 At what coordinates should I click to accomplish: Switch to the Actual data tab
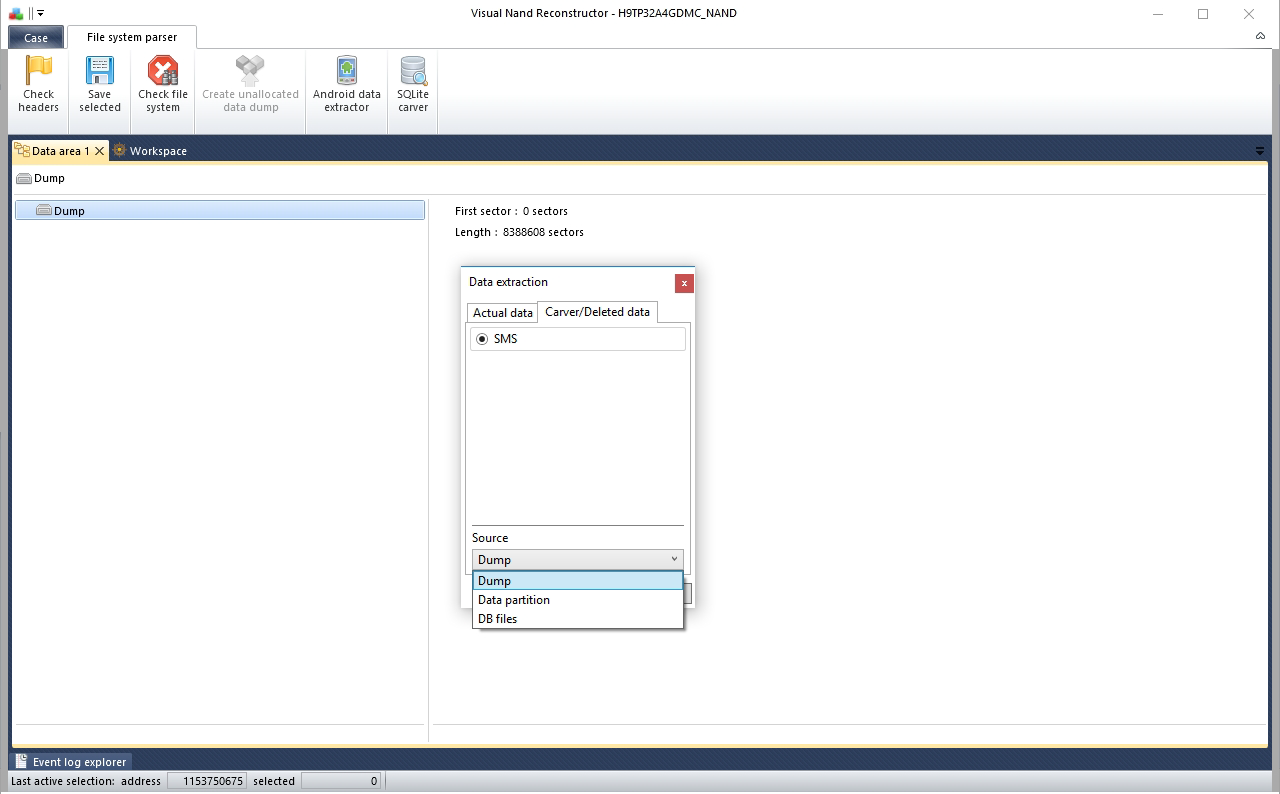point(502,313)
